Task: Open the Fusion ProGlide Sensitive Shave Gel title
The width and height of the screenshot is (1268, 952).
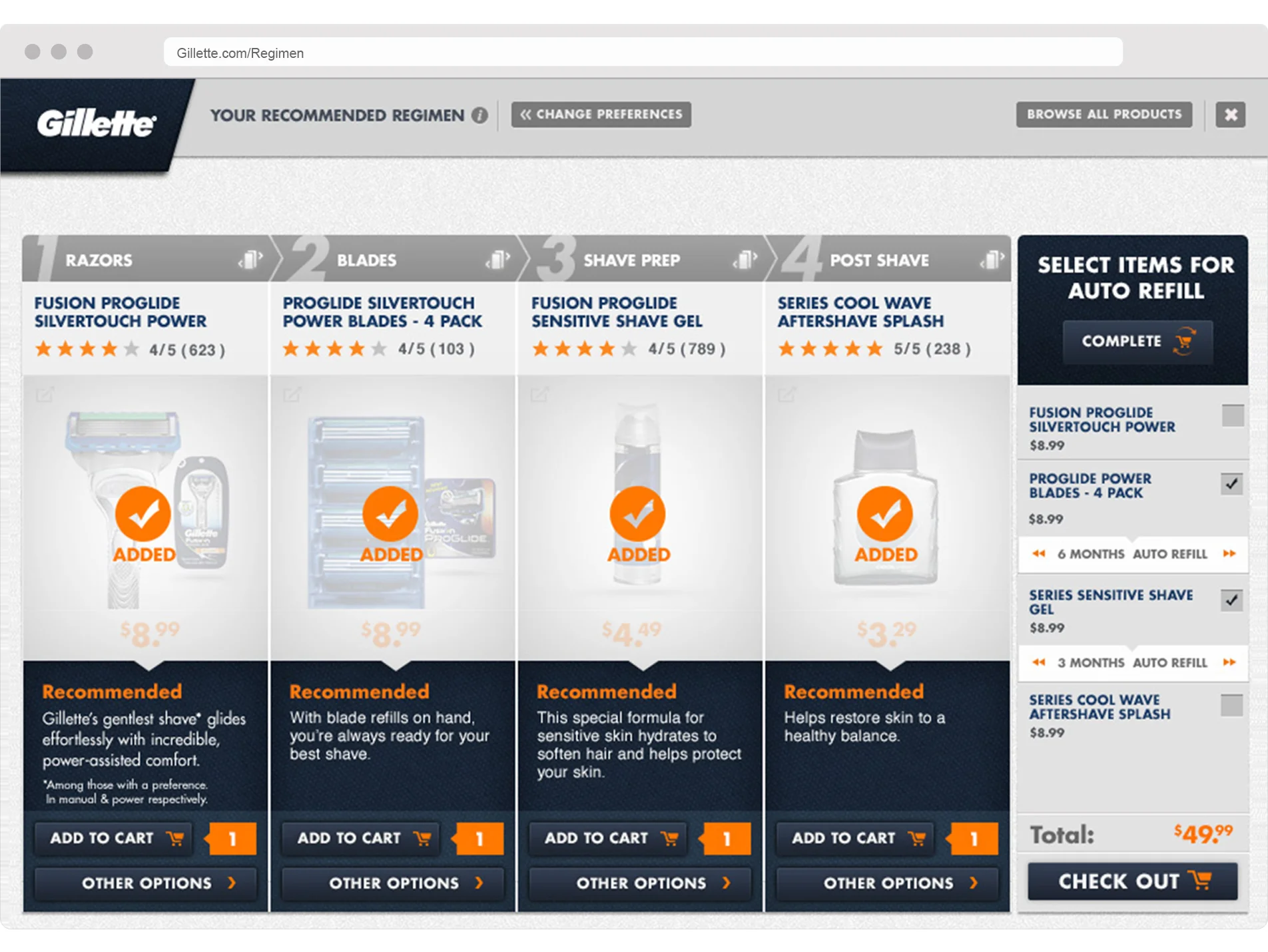Action: point(617,312)
